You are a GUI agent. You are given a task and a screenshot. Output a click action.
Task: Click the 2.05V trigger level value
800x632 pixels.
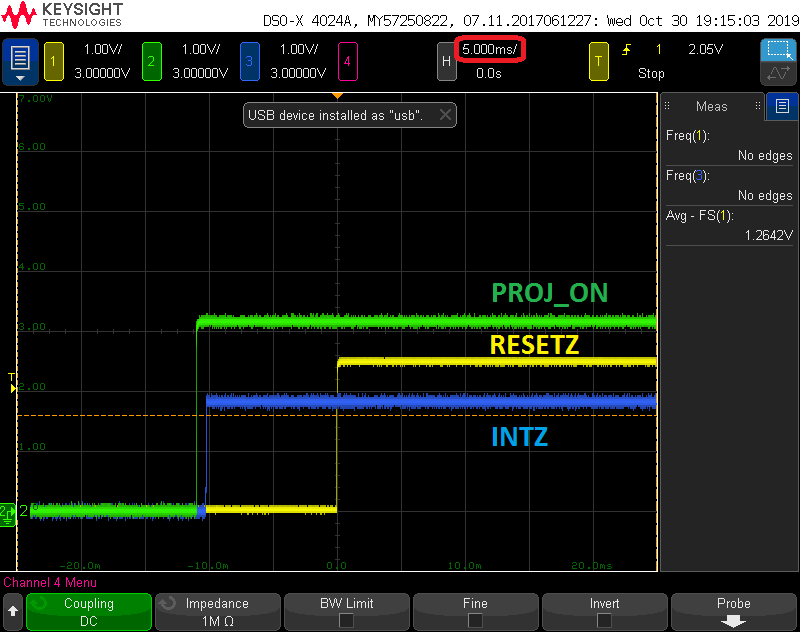(x=706, y=49)
